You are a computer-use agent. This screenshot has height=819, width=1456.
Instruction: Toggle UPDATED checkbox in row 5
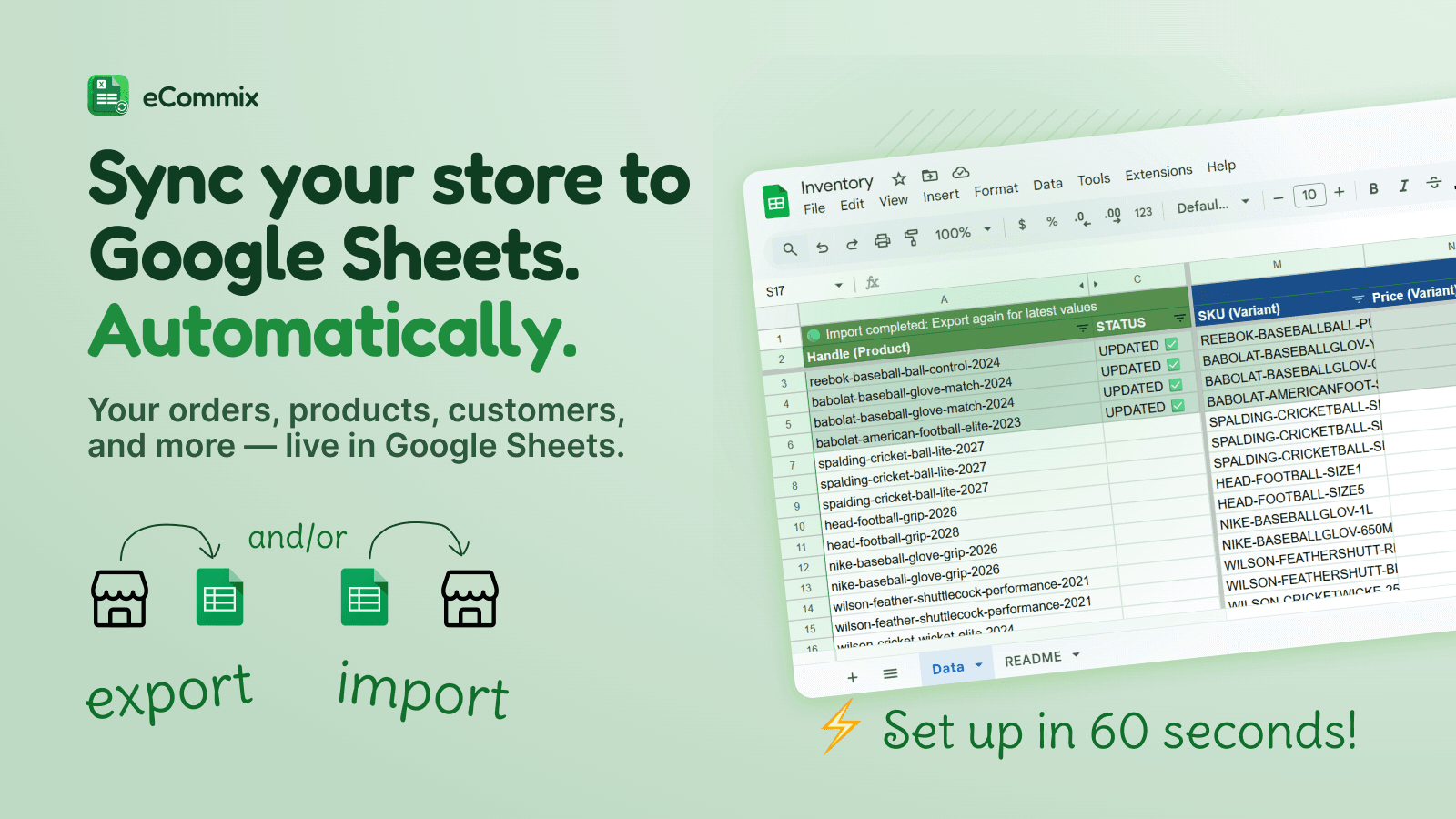1176,385
